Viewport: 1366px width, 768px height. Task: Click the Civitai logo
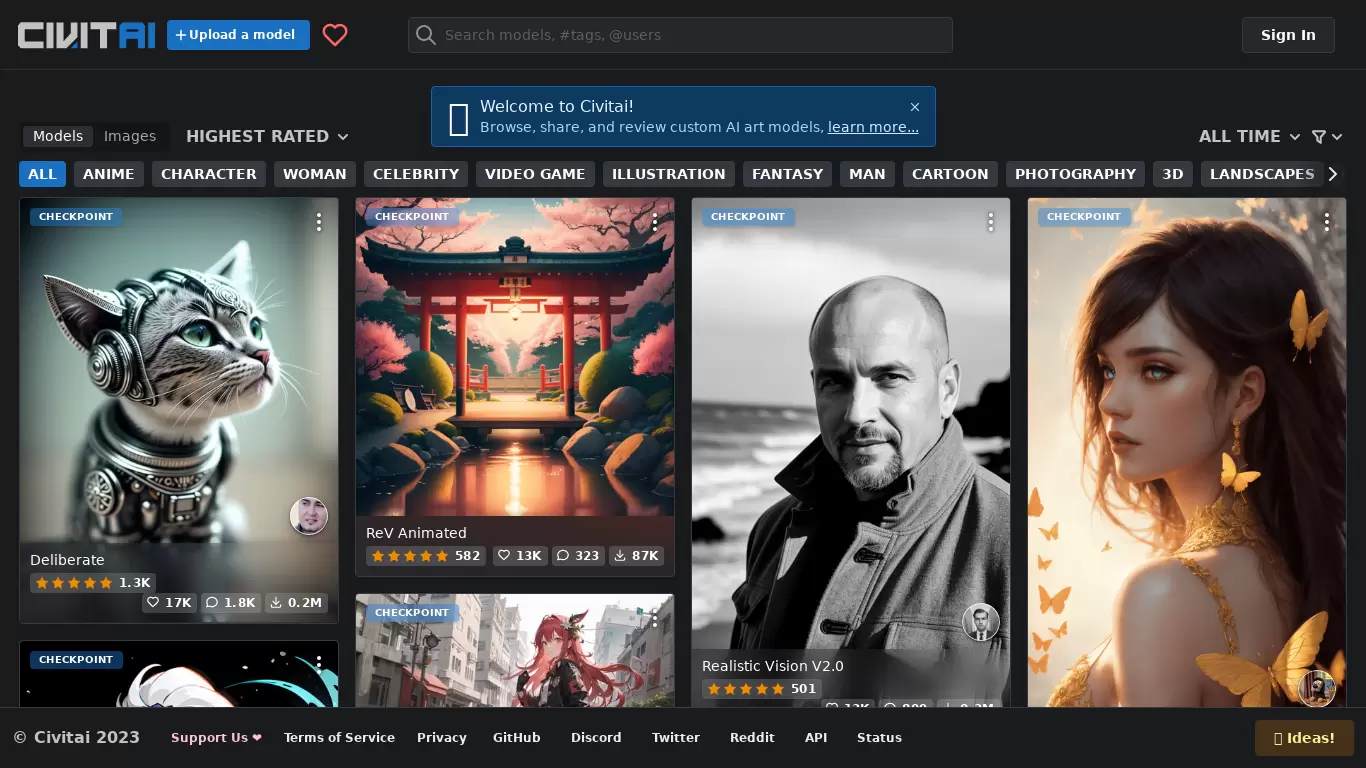click(x=86, y=35)
